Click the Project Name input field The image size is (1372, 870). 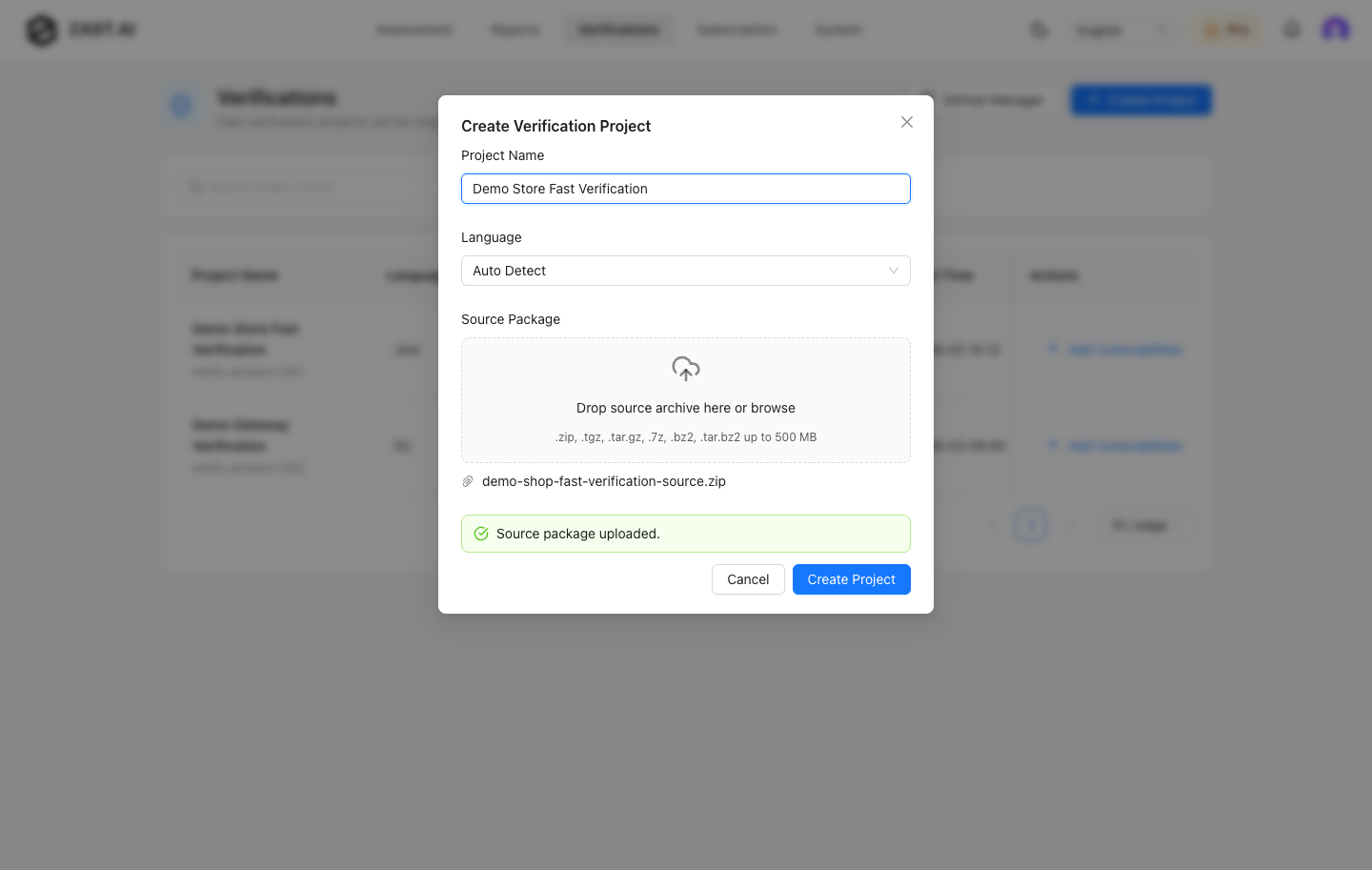click(x=686, y=189)
